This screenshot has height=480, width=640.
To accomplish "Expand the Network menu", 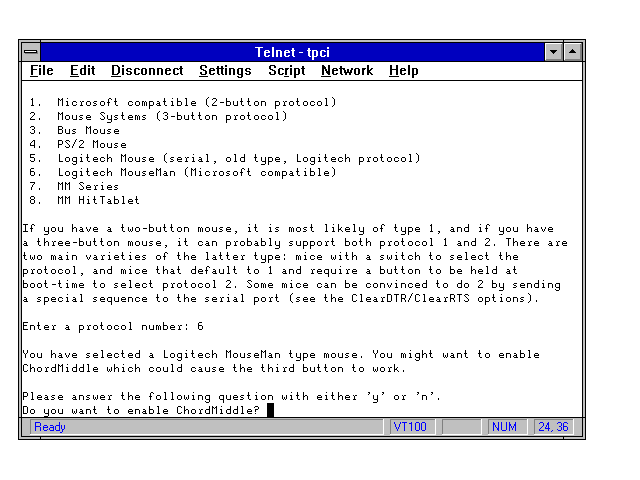I will [346, 71].
